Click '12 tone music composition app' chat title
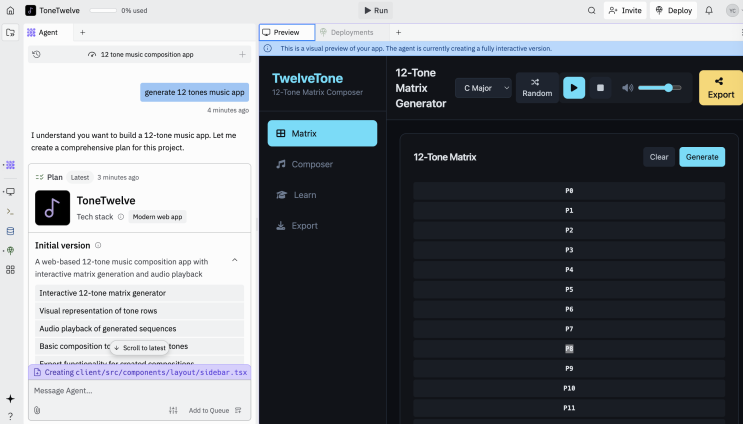Image resolution: width=743 pixels, height=424 pixels. pyautogui.click(x=147, y=54)
